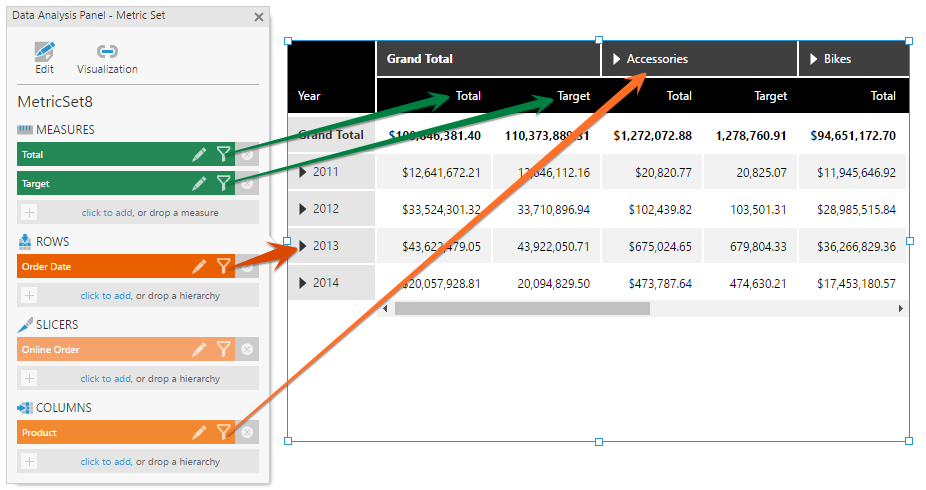Click cell 1,278,760.91

[x=751, y=136]
